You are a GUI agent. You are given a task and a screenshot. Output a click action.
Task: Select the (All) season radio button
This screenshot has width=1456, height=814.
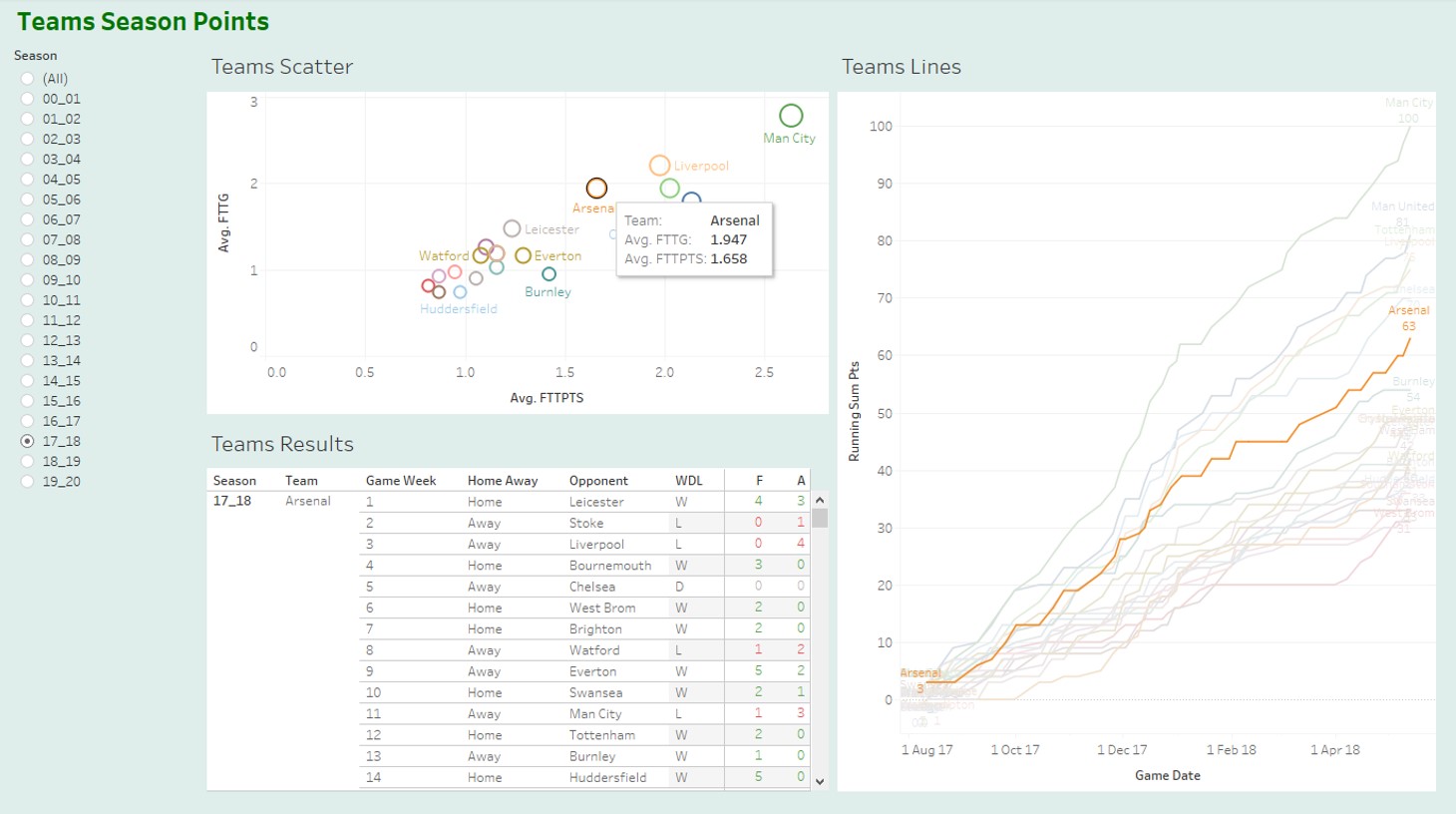tap(28, 79)
